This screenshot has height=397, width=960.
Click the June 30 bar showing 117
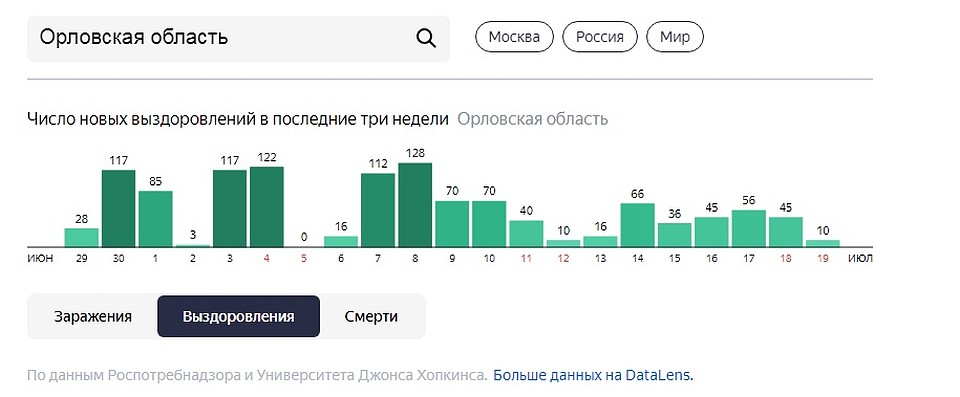click(118, 208)
